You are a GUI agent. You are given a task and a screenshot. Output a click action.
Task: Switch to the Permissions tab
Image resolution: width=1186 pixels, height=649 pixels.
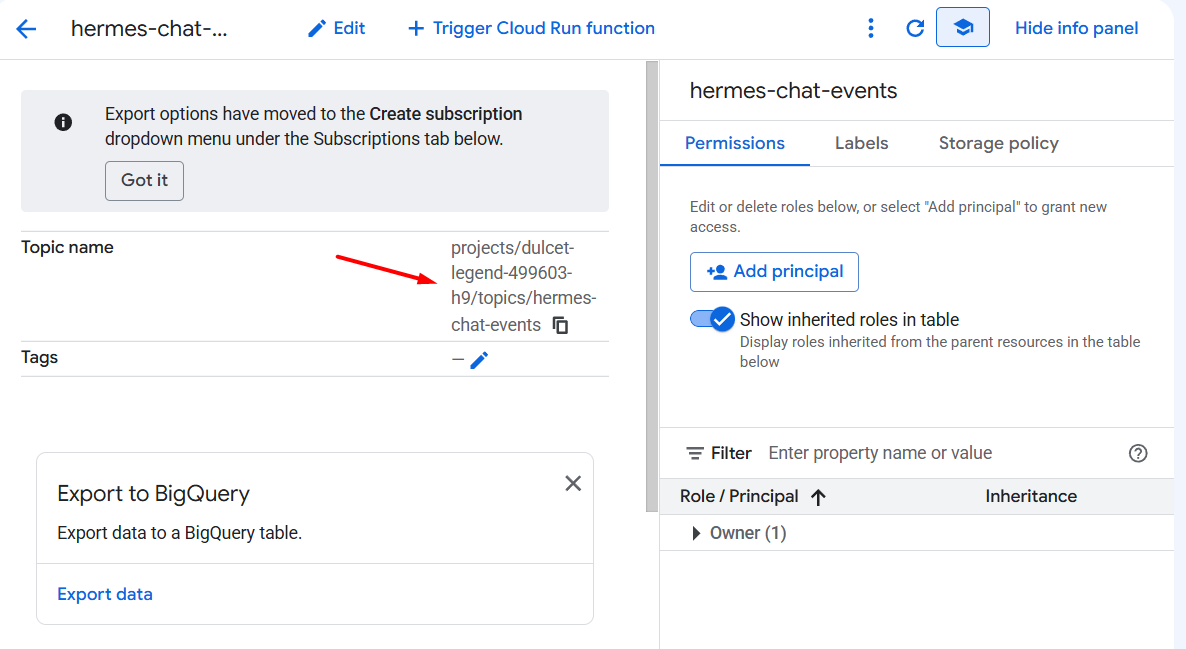tap(734, 144)
